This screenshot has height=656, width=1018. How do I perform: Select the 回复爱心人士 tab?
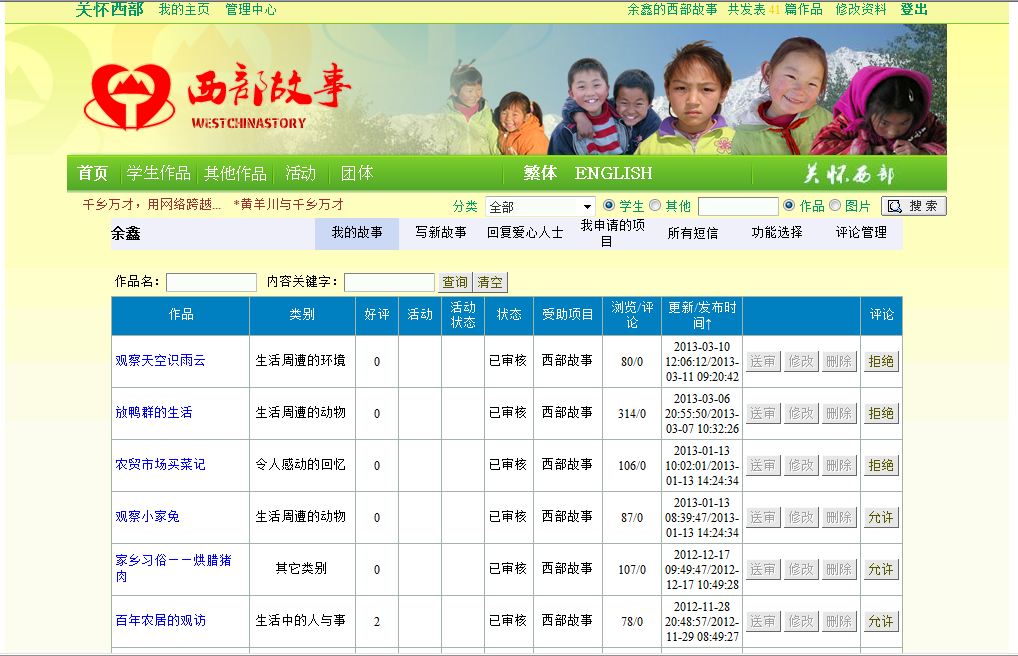pos(525,233)
